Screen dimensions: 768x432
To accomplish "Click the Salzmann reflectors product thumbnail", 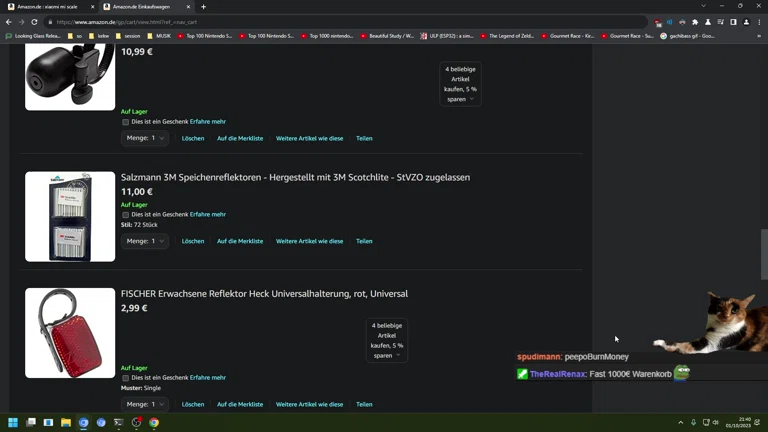I will click(x=70, y=216).
